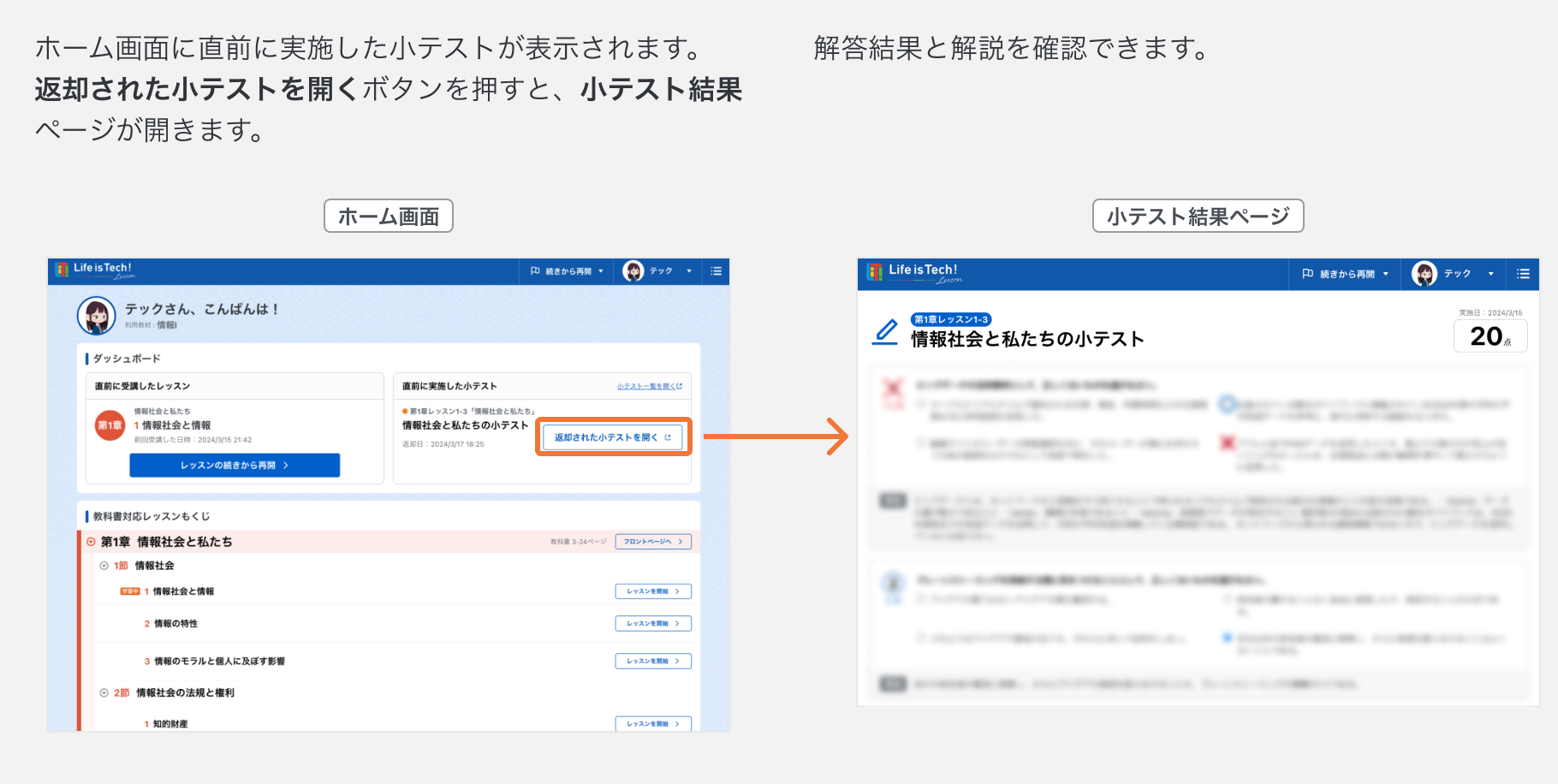This screenshot has width=1558, height=784.
Task: Click the 学習中 badge on lesson 1
Action: 130,591
